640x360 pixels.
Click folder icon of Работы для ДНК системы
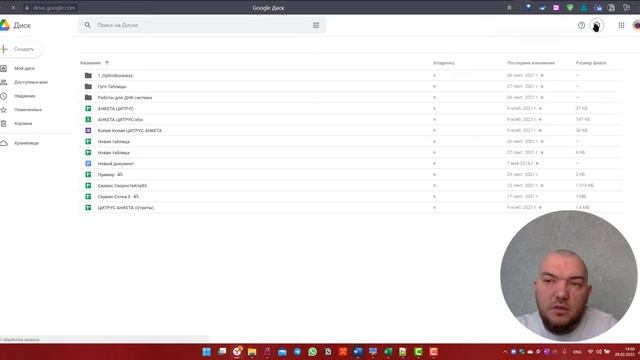[x=88, y=98]
